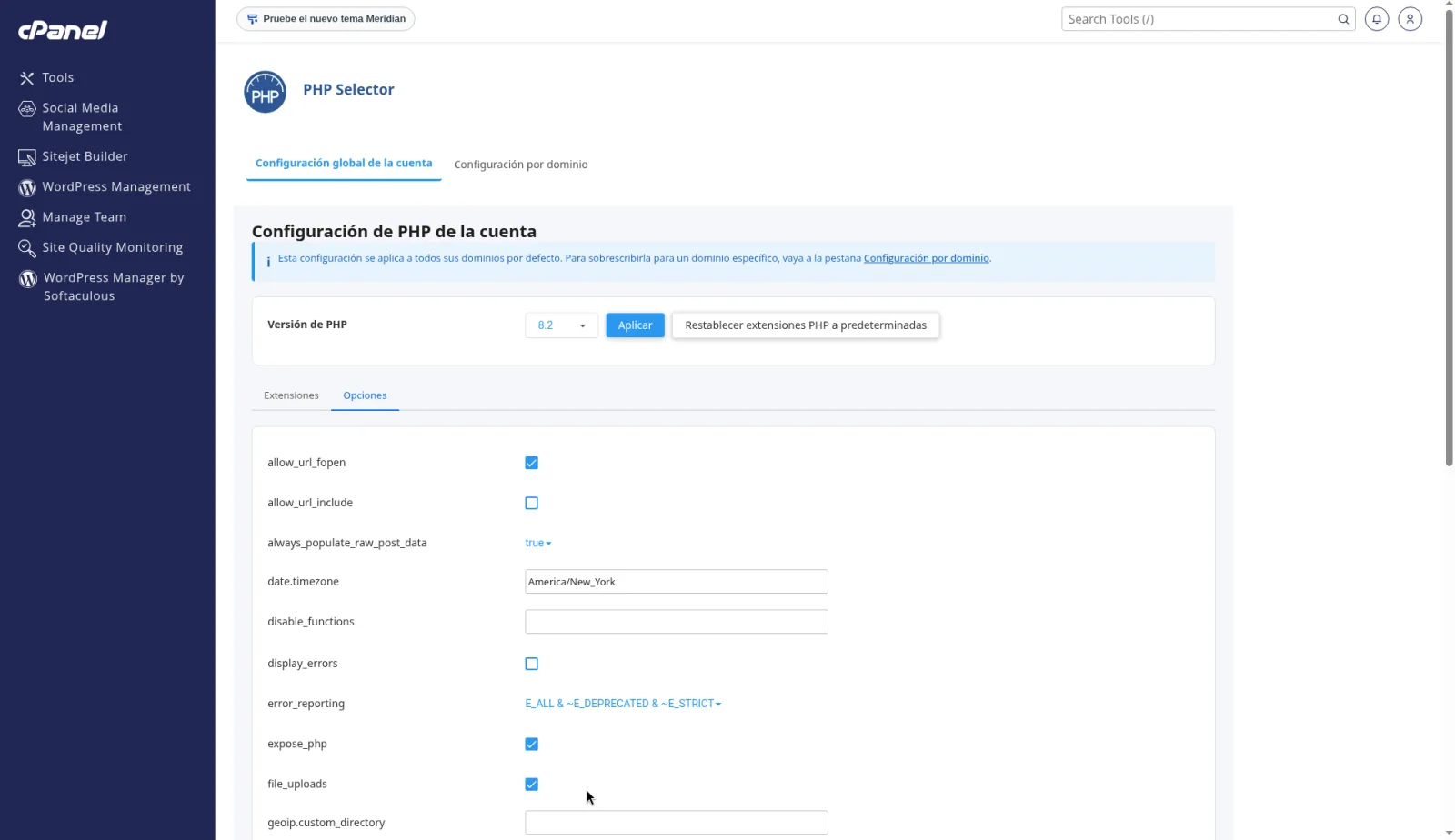Click the Site Quality Monitoring icon
The width and height of the screenshot is (1455, 840).
[27, 248]
